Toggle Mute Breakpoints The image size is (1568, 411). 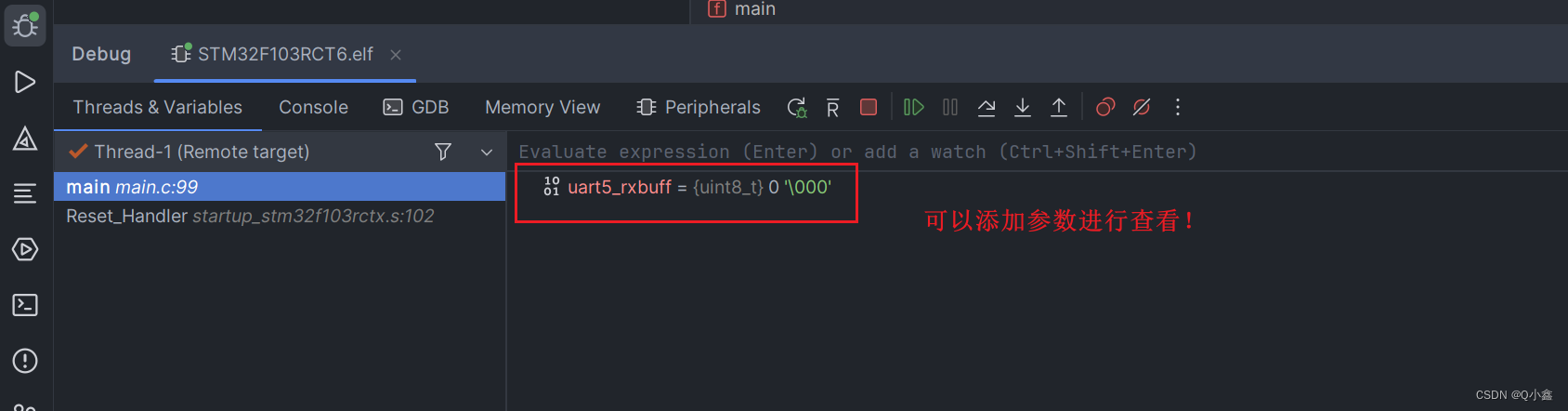click(x=1142, y=107)
